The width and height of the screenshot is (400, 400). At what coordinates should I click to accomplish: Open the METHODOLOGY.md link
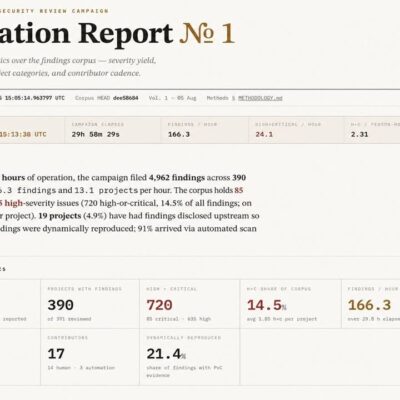[260, 98]
